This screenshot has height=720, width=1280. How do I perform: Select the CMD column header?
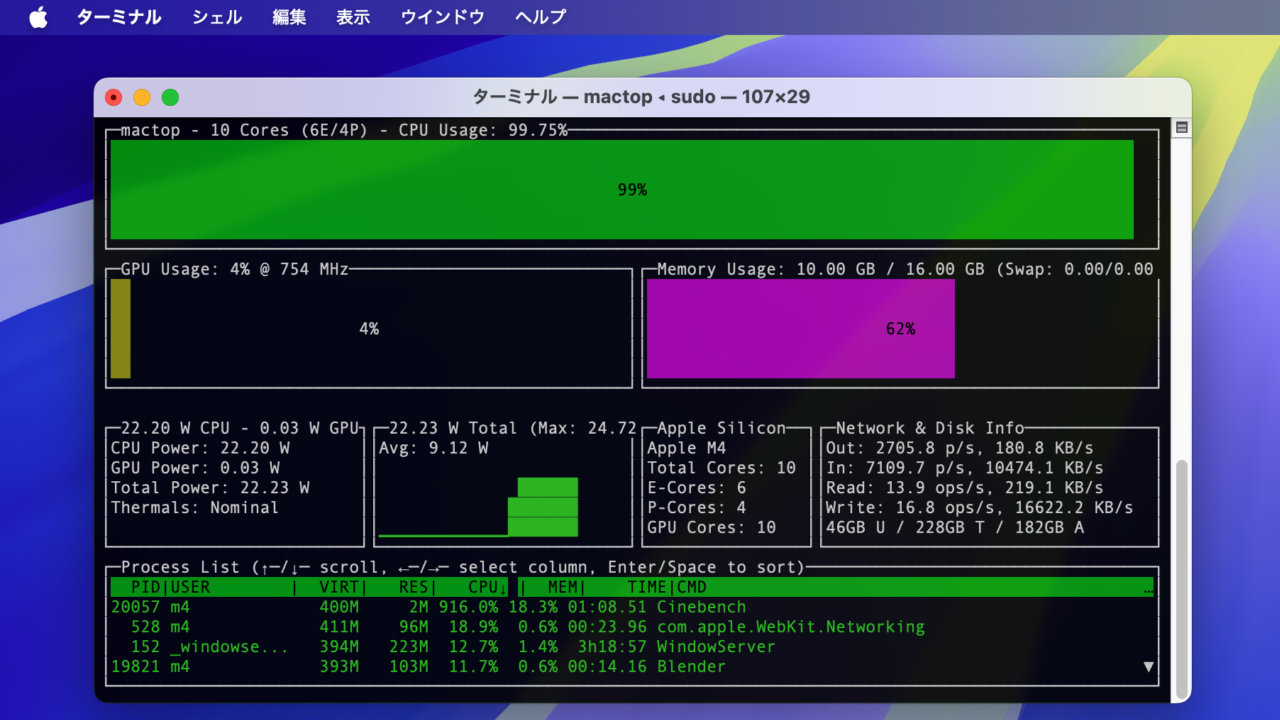pyautogui.click(x=692, y=587)
